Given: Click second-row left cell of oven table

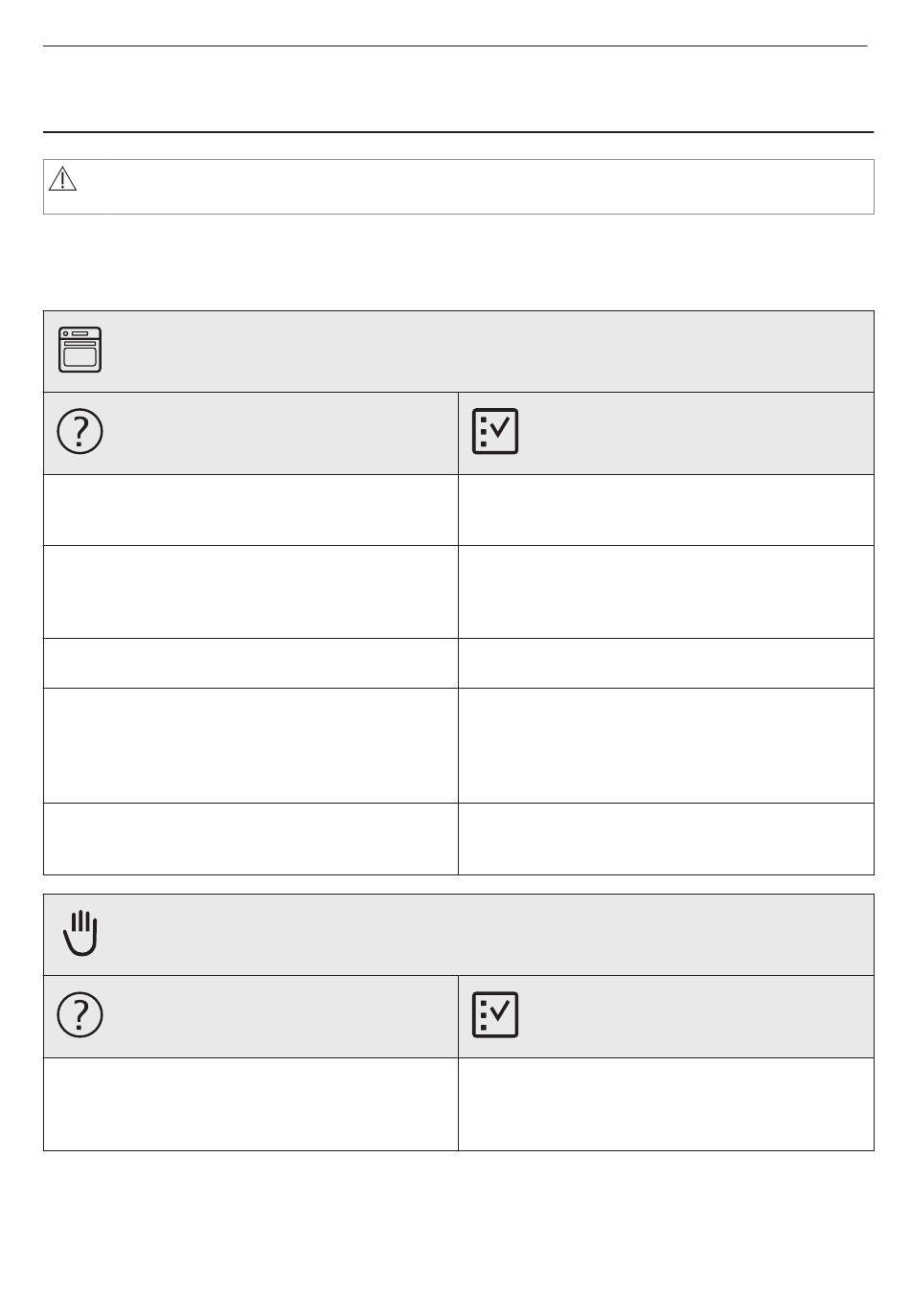Looking at the screenshot, I should 251,592.
